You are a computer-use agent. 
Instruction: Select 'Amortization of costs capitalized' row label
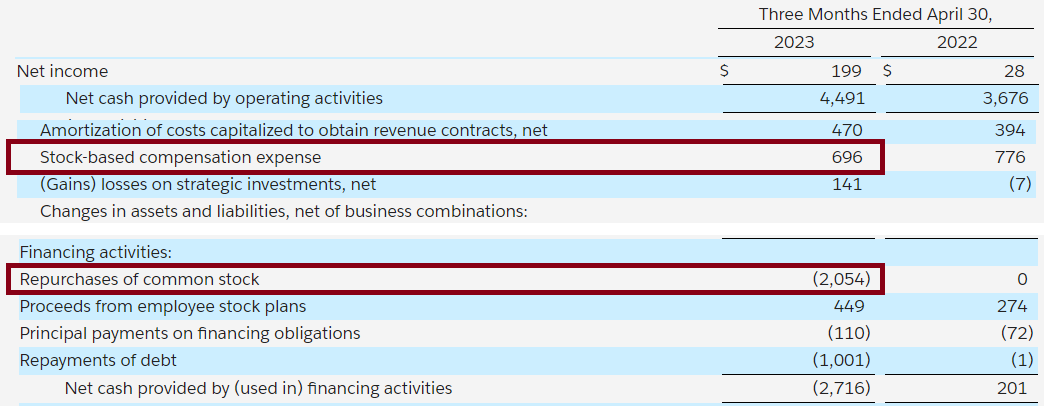point(293,130)
